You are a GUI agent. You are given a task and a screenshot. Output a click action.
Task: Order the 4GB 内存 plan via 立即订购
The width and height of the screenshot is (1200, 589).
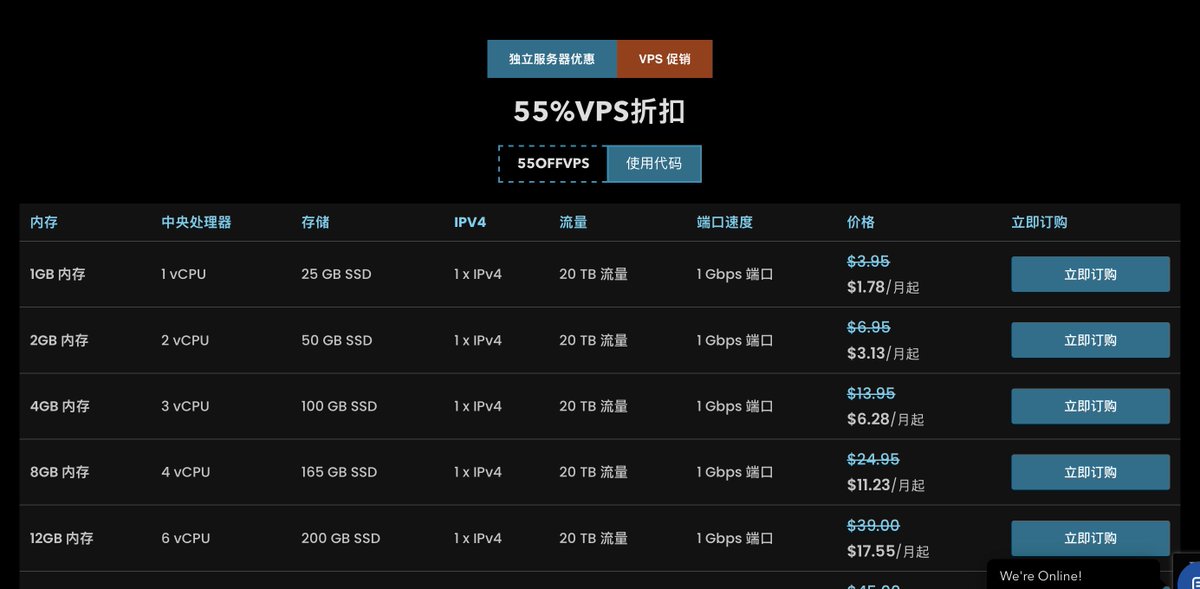tap(1090, 406)
